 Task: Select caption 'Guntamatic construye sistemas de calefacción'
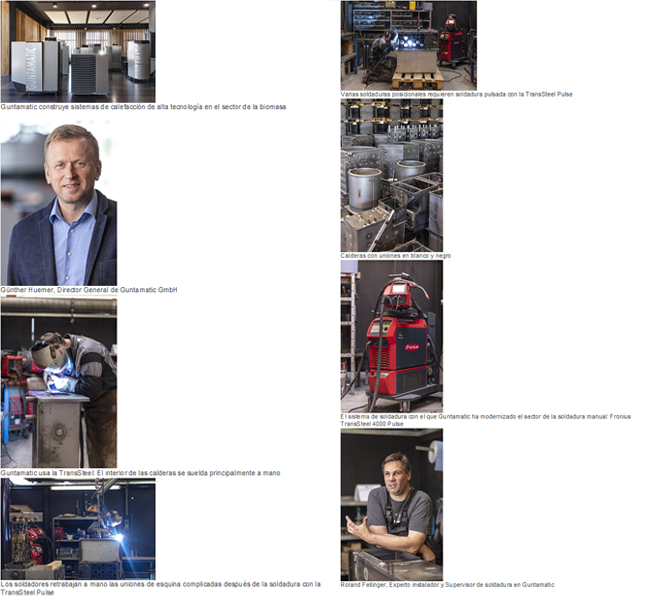pyautogui.click(x=143, y=107)
